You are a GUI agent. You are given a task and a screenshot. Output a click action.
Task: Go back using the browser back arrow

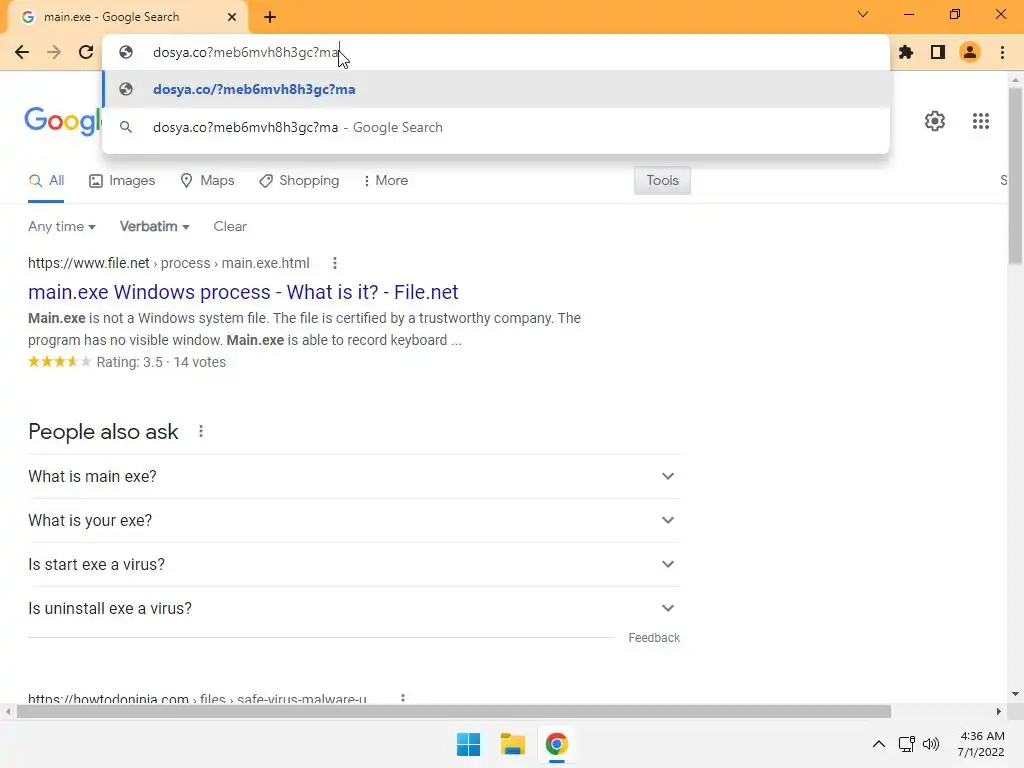pos(22,52)
